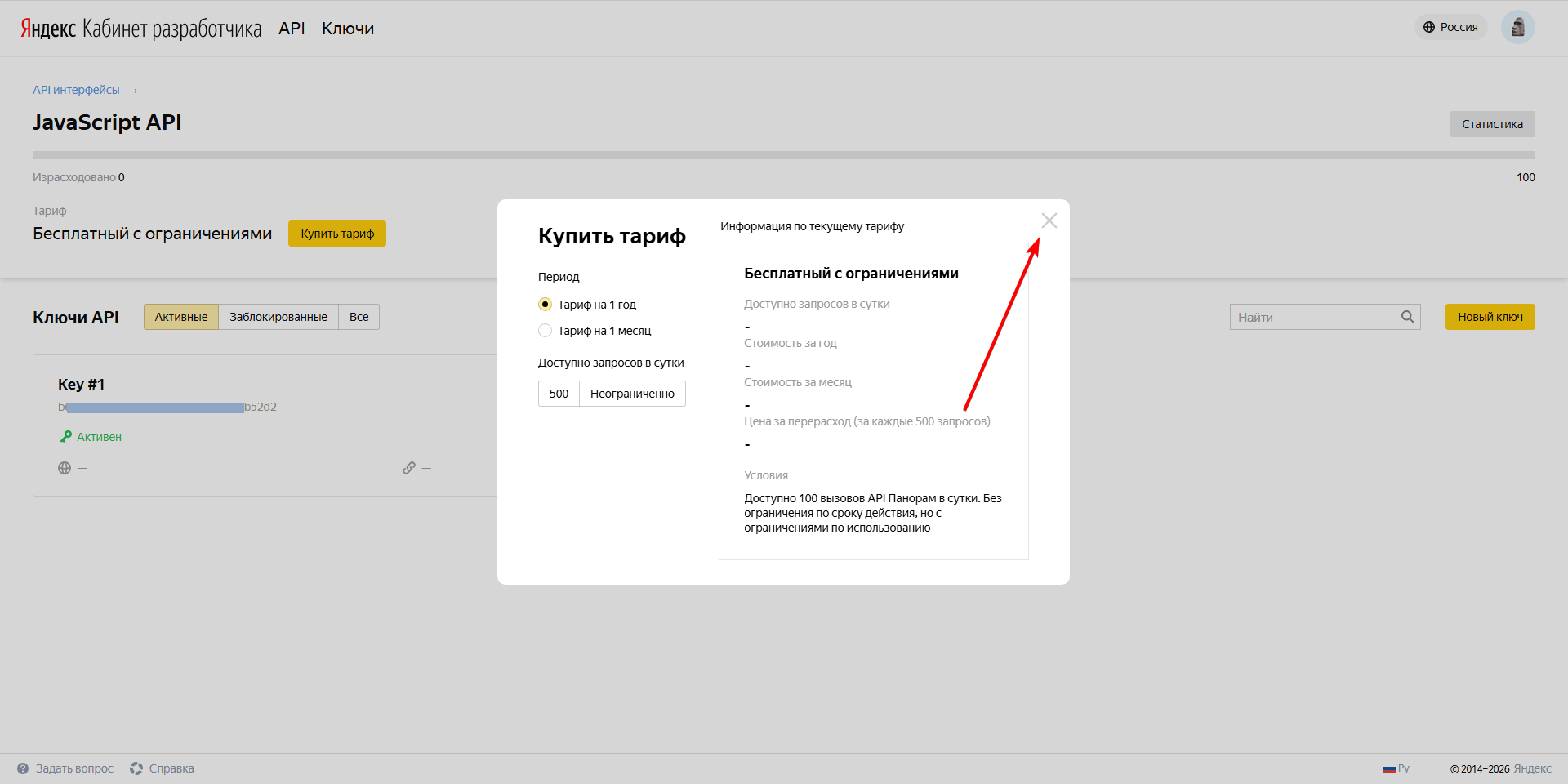
Task: Pick 500 requests per day
Action: (559, 394)
